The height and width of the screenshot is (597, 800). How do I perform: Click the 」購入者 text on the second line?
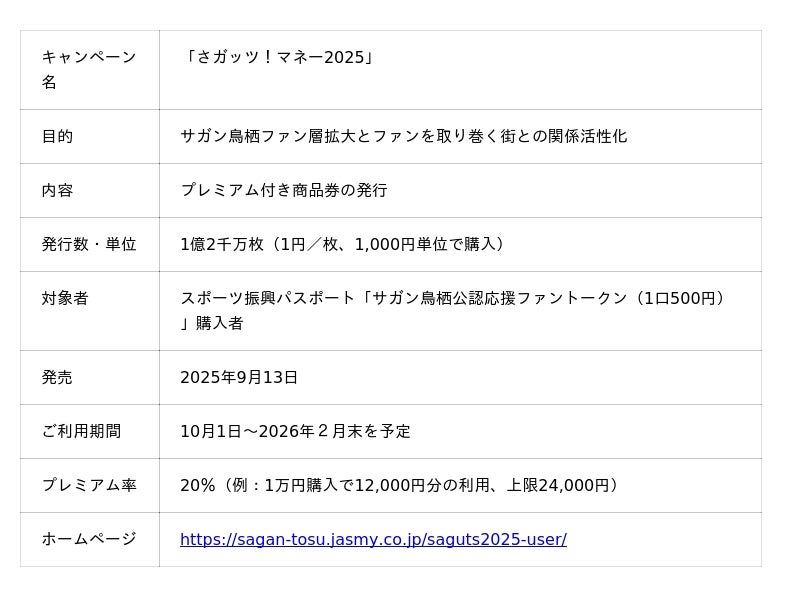[x=211, y=323]
